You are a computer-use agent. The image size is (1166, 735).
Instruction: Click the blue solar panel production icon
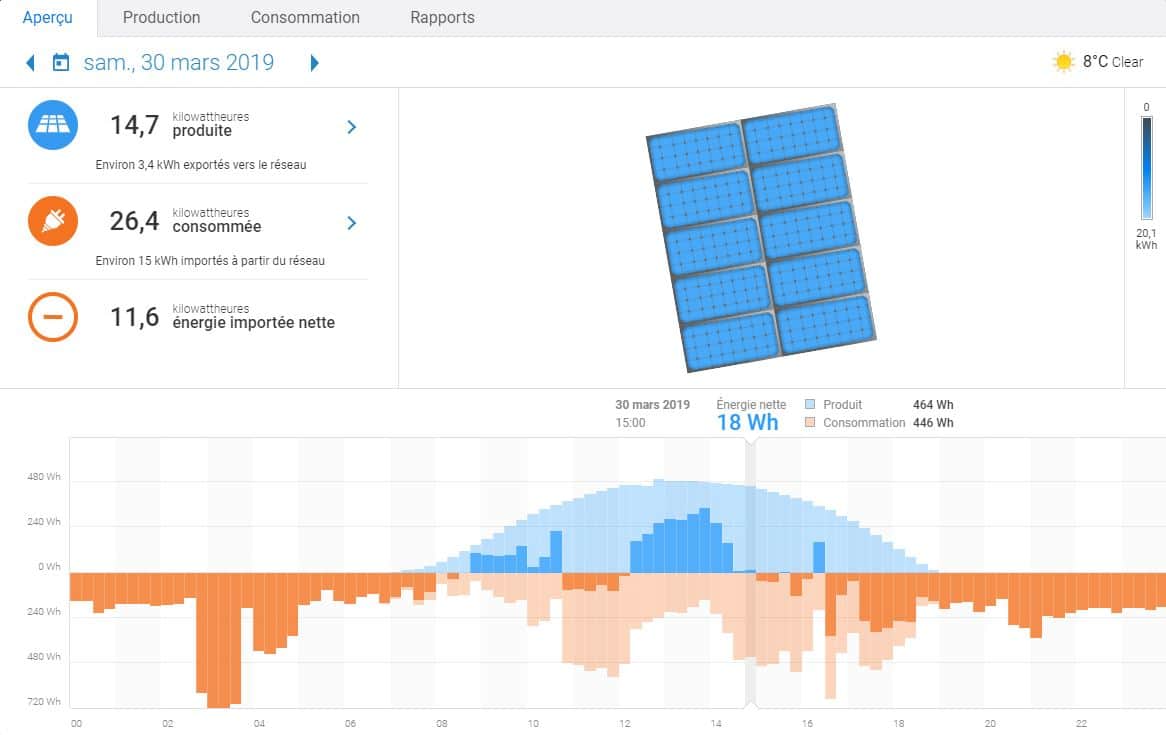pos(53,125)
